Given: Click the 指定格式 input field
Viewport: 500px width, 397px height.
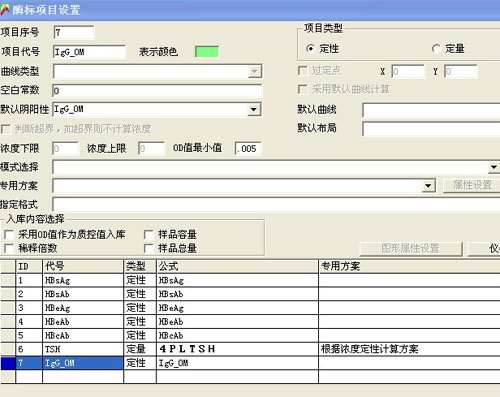Looking at the screenshot, I should [276, 204].
